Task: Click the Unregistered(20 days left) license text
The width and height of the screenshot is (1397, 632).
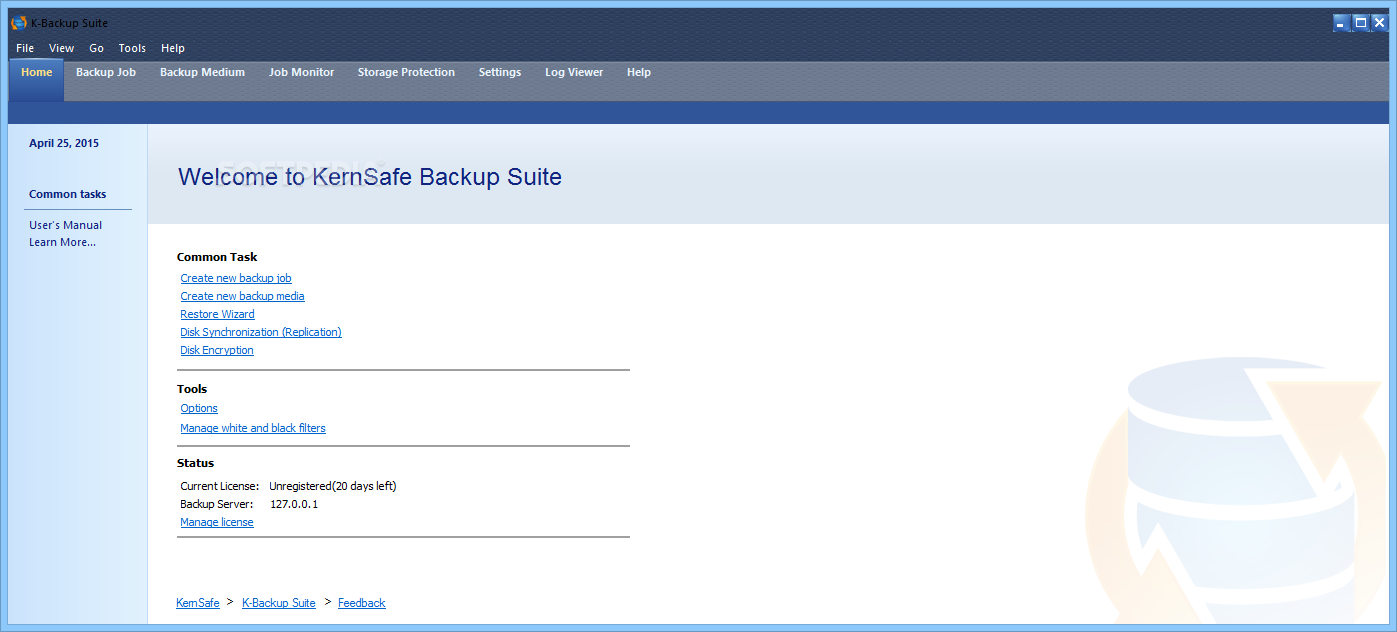Action: click(333, 486)
